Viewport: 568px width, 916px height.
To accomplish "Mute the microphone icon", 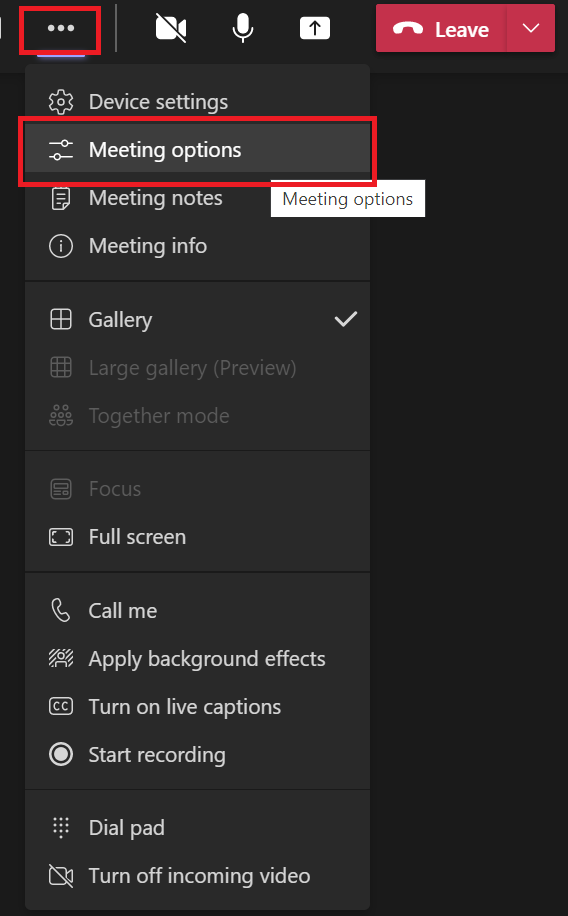I will [x=243, y=28].
